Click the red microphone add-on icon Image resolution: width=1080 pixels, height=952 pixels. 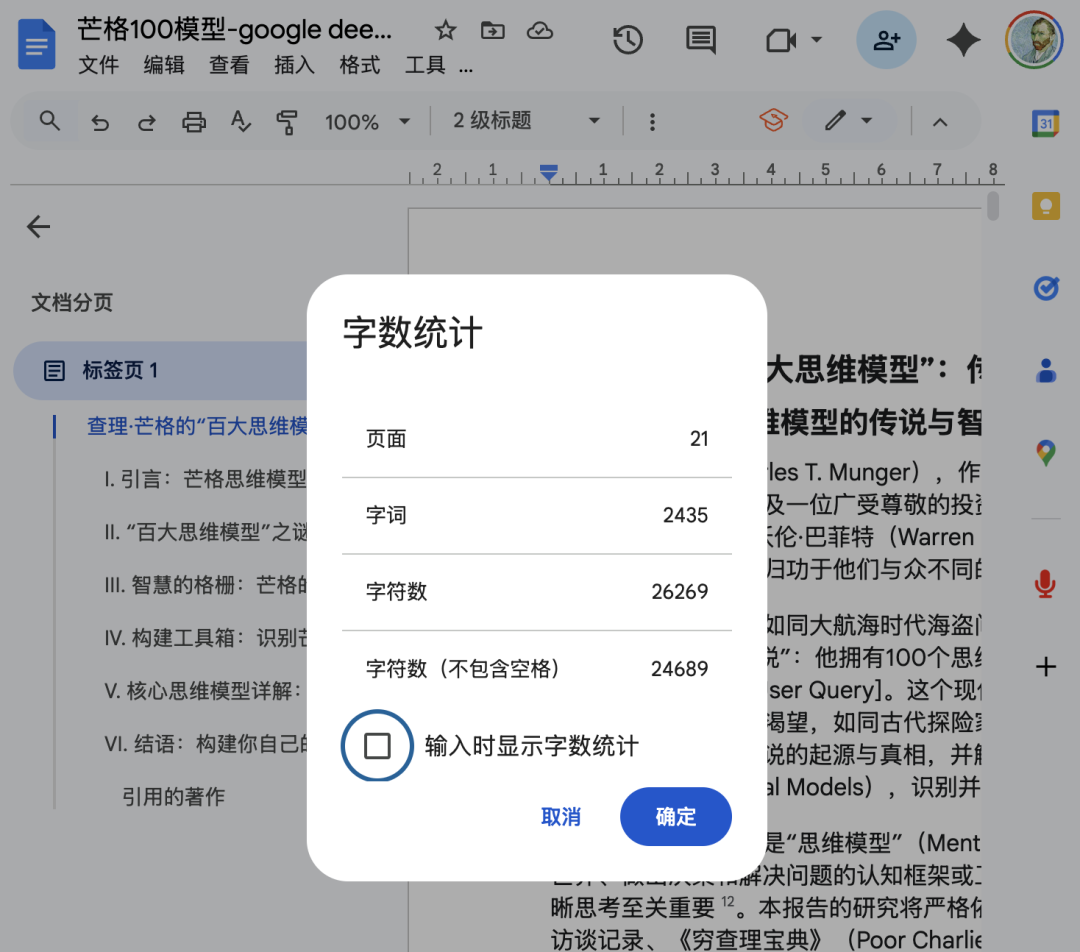click(x=1046, y=584)
